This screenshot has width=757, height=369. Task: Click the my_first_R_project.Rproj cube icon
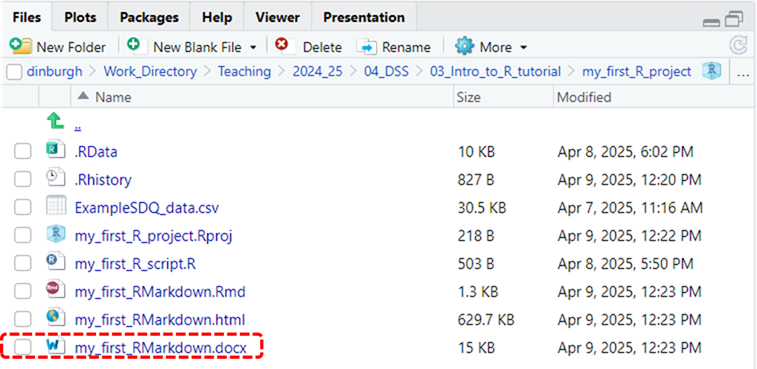[x=55, y=234]
